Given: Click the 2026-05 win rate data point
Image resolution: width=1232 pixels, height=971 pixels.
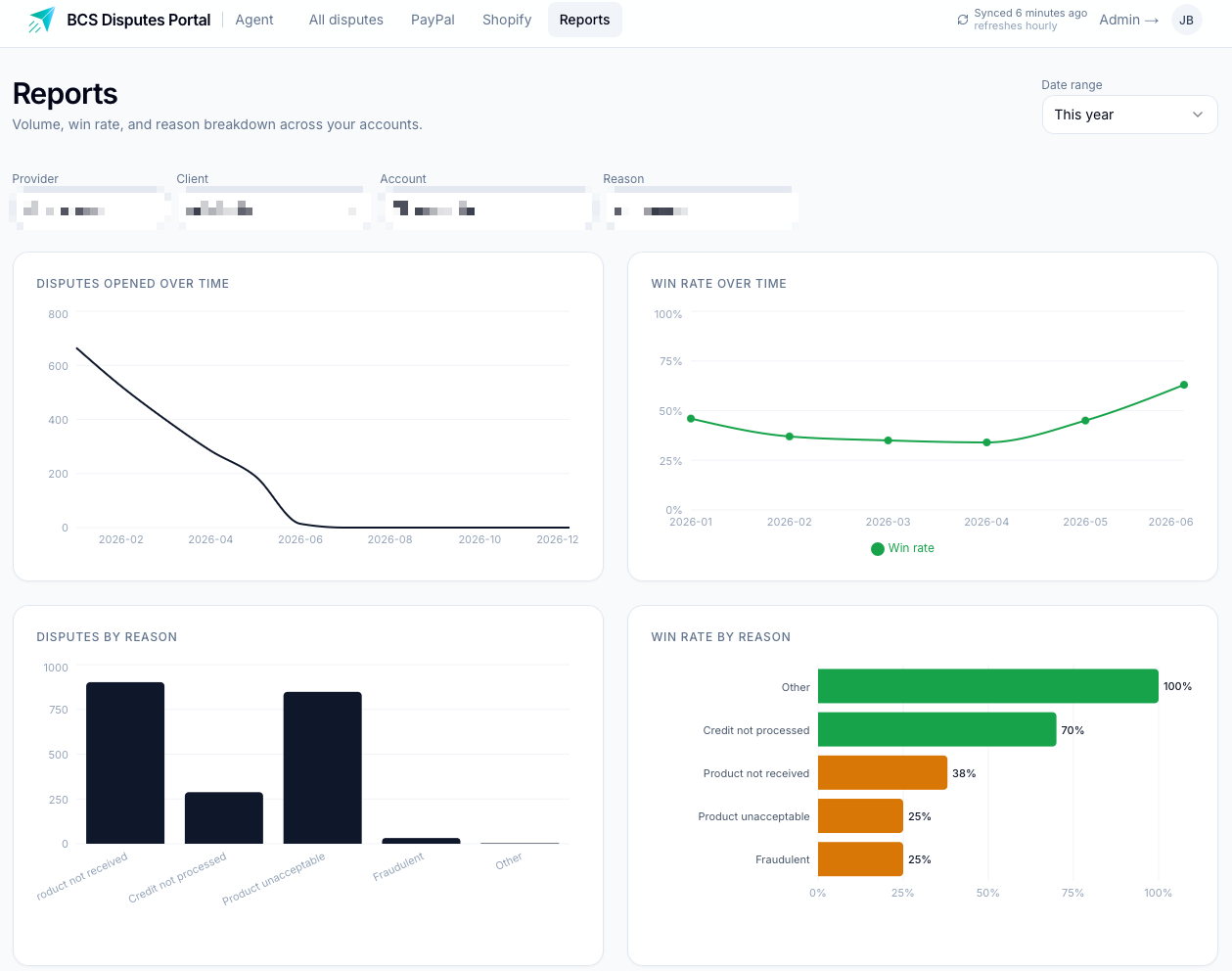Looking at the screenshot, I should click(x=1085, y=421).
